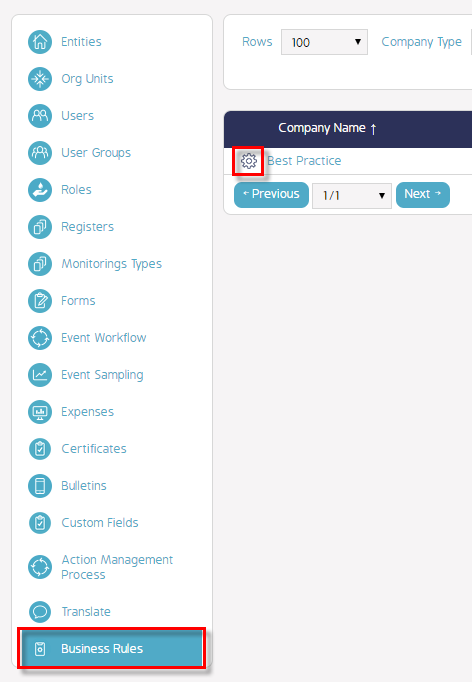The height and width of the screenshot is (682, 472).
Task: Open gear settings for Best Practice
Action: (249, 161)
